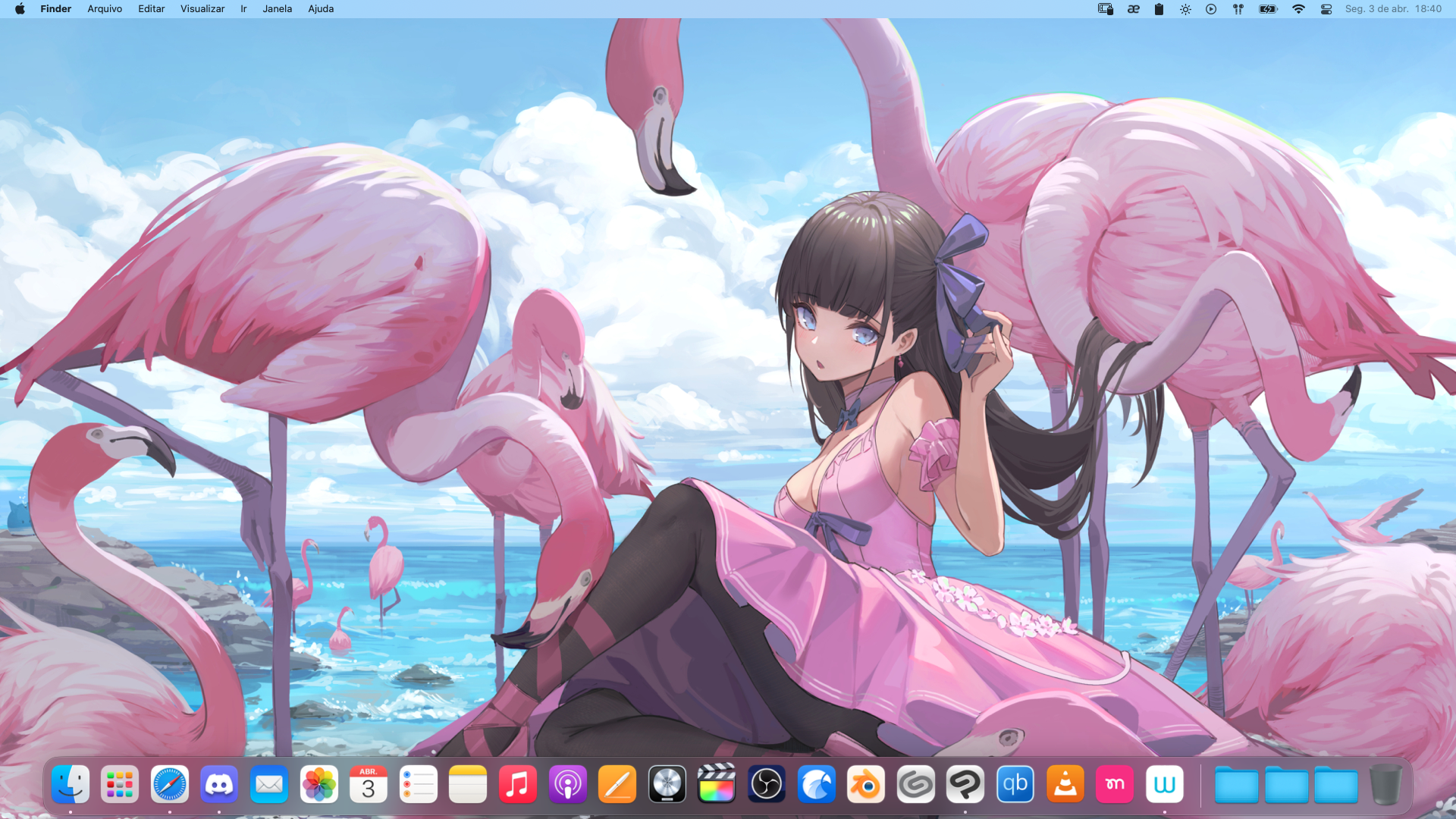Open the Trash in the dock

point(1385,784)
